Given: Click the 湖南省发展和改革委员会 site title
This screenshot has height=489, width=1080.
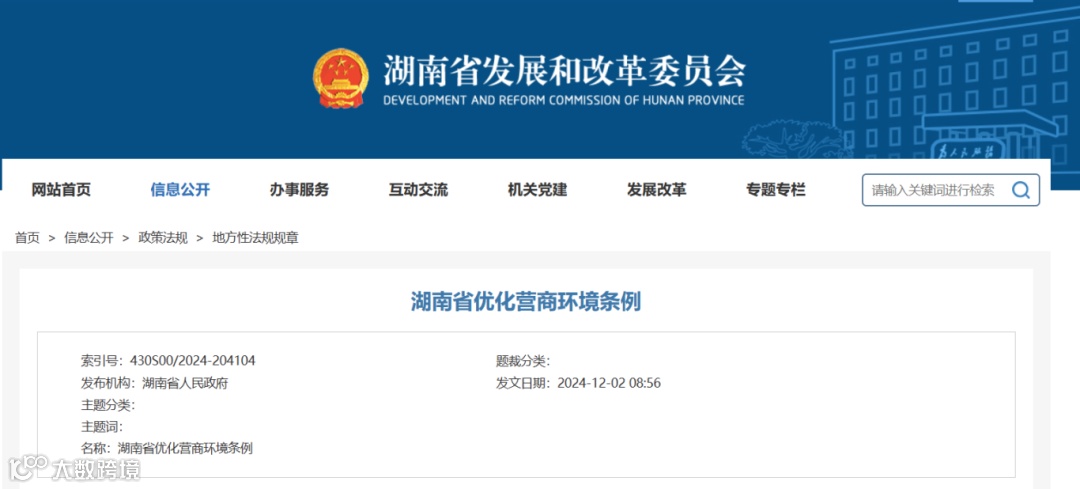Looking at the screenshot, I should point(564,70).
